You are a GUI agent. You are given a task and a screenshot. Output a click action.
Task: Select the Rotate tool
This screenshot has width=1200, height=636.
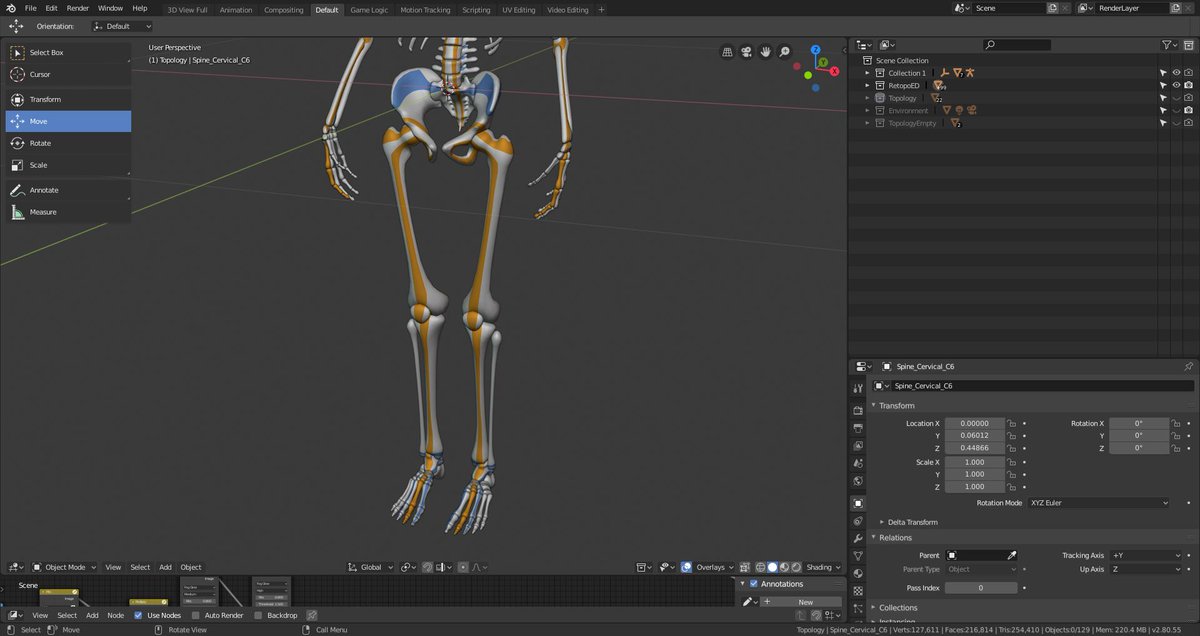click(x=68, y=143)
